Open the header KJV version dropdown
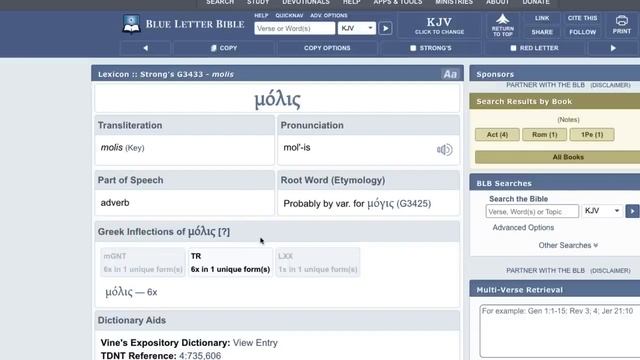Viewport: 640px width, 360px height. (x=357, y=28)
